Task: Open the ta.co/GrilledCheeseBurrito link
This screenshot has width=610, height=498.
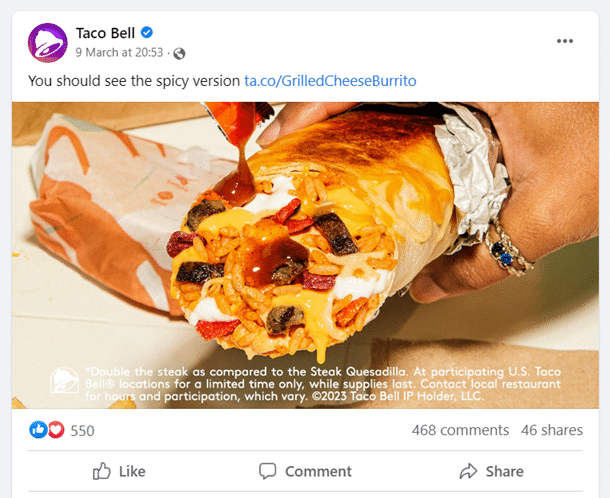Action: pos(330,80)
